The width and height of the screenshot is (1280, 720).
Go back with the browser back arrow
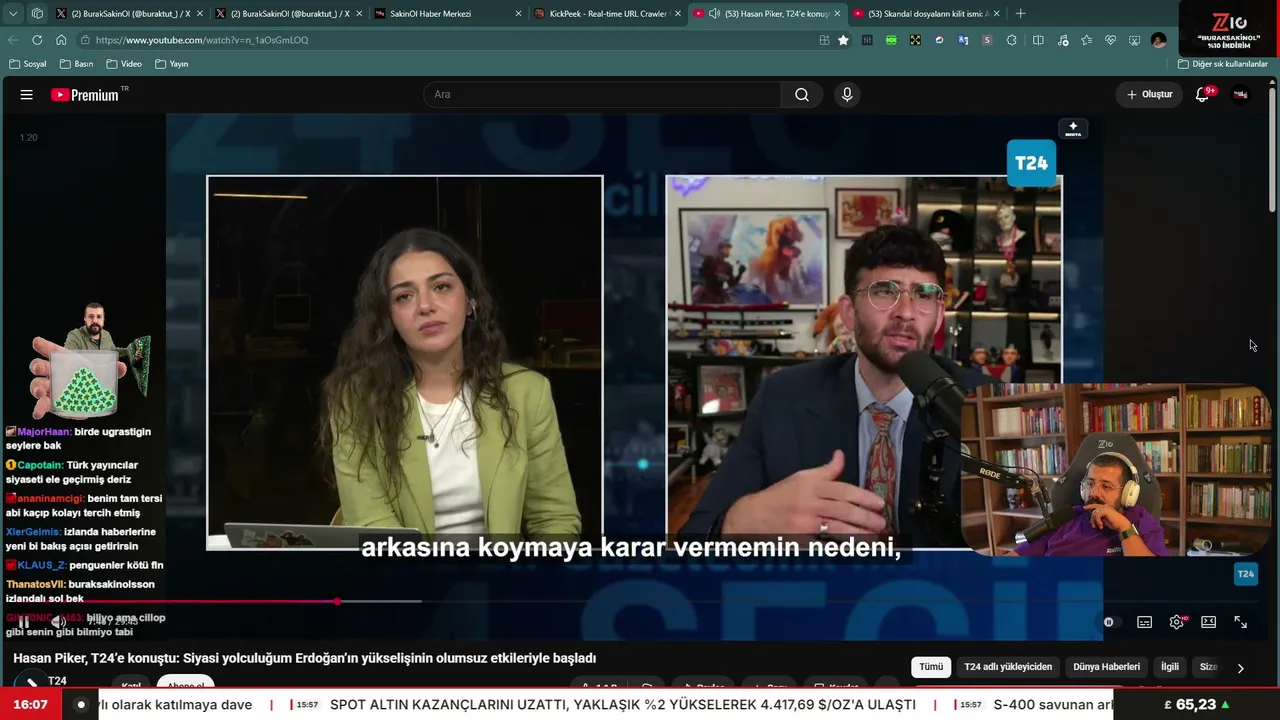(13, 40)
